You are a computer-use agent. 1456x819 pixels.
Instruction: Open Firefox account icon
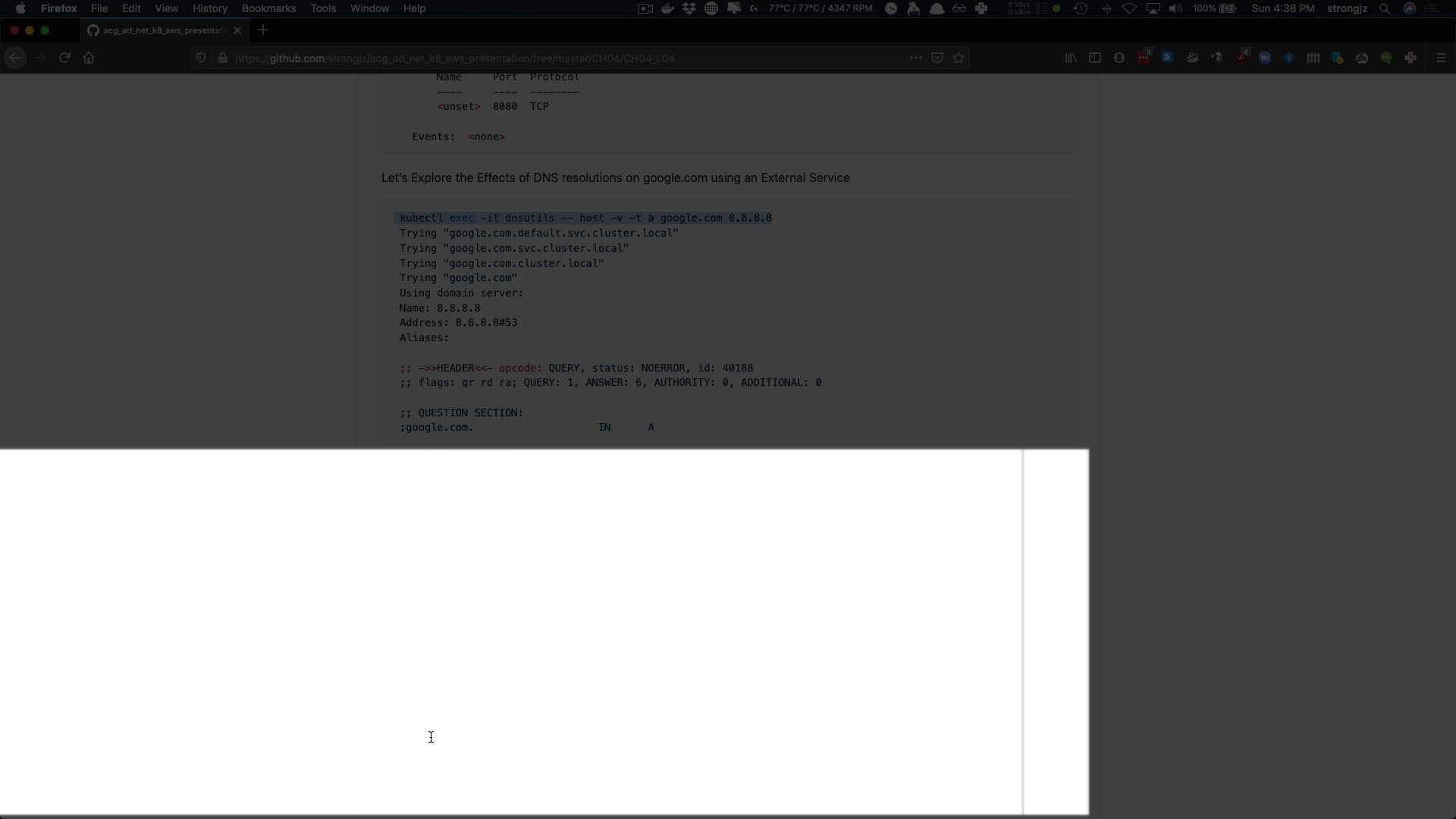click(1119, 58)
